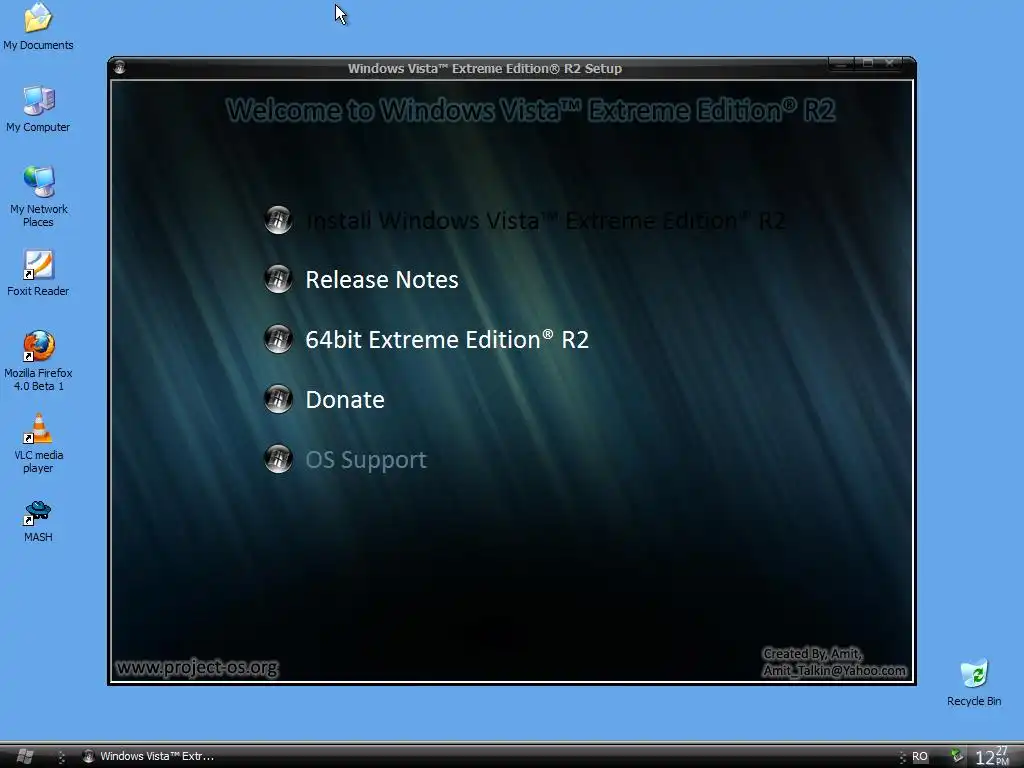Screen dimensions: 1024x768
Task: Select My Network Places icon
Action: pos(38,197)
